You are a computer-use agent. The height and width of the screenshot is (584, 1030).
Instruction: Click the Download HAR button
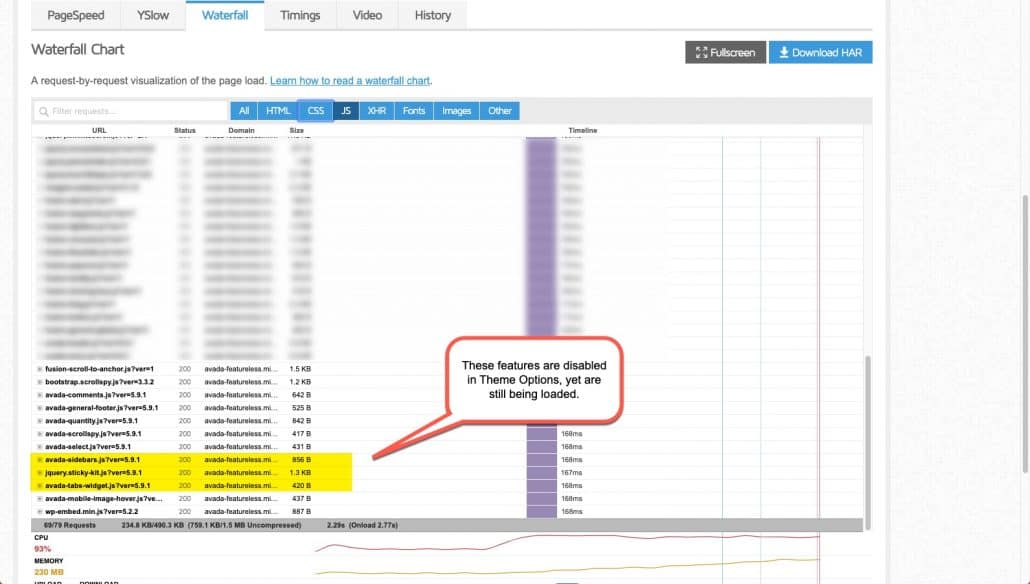(x=820, y=52)
